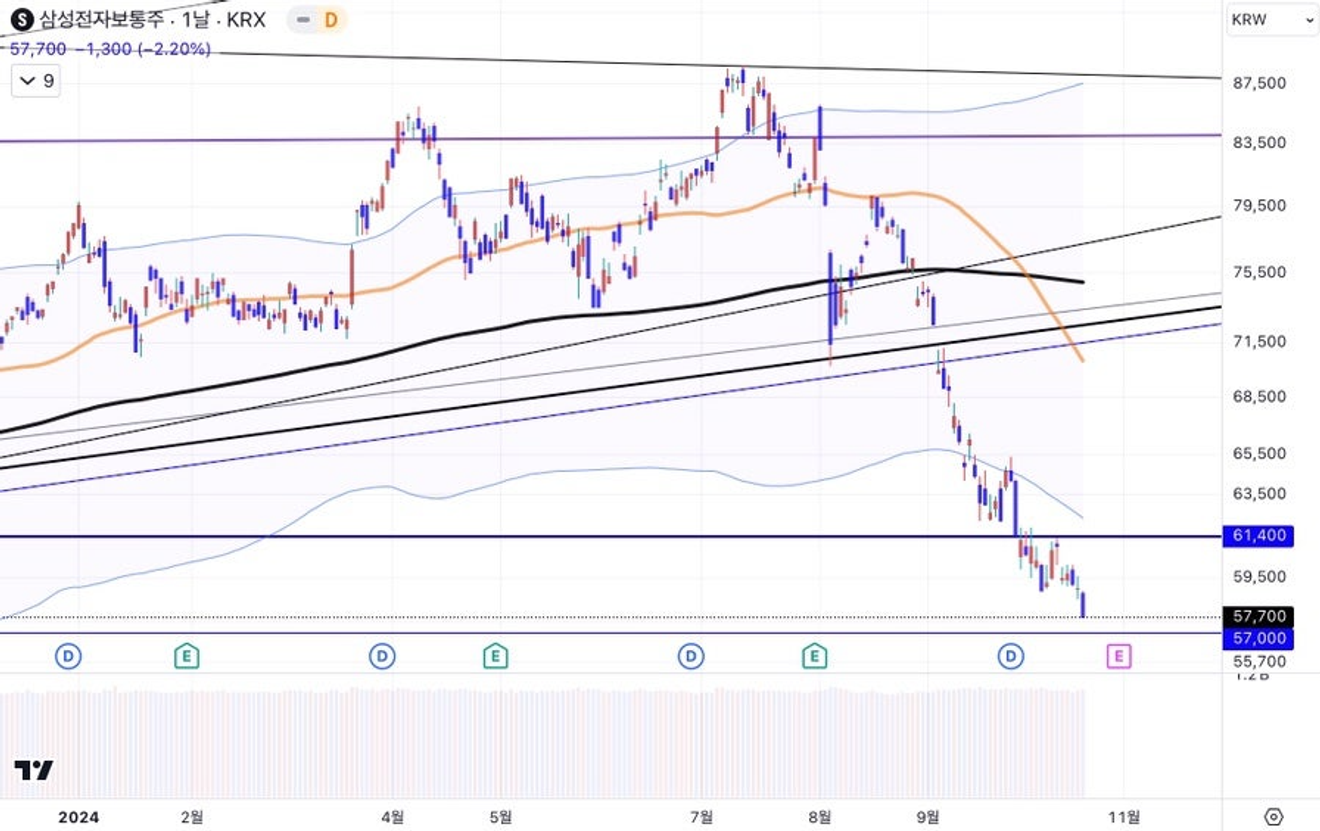Click the 5월 time axis label
The image size is (1320, 831).
point(502,817)
